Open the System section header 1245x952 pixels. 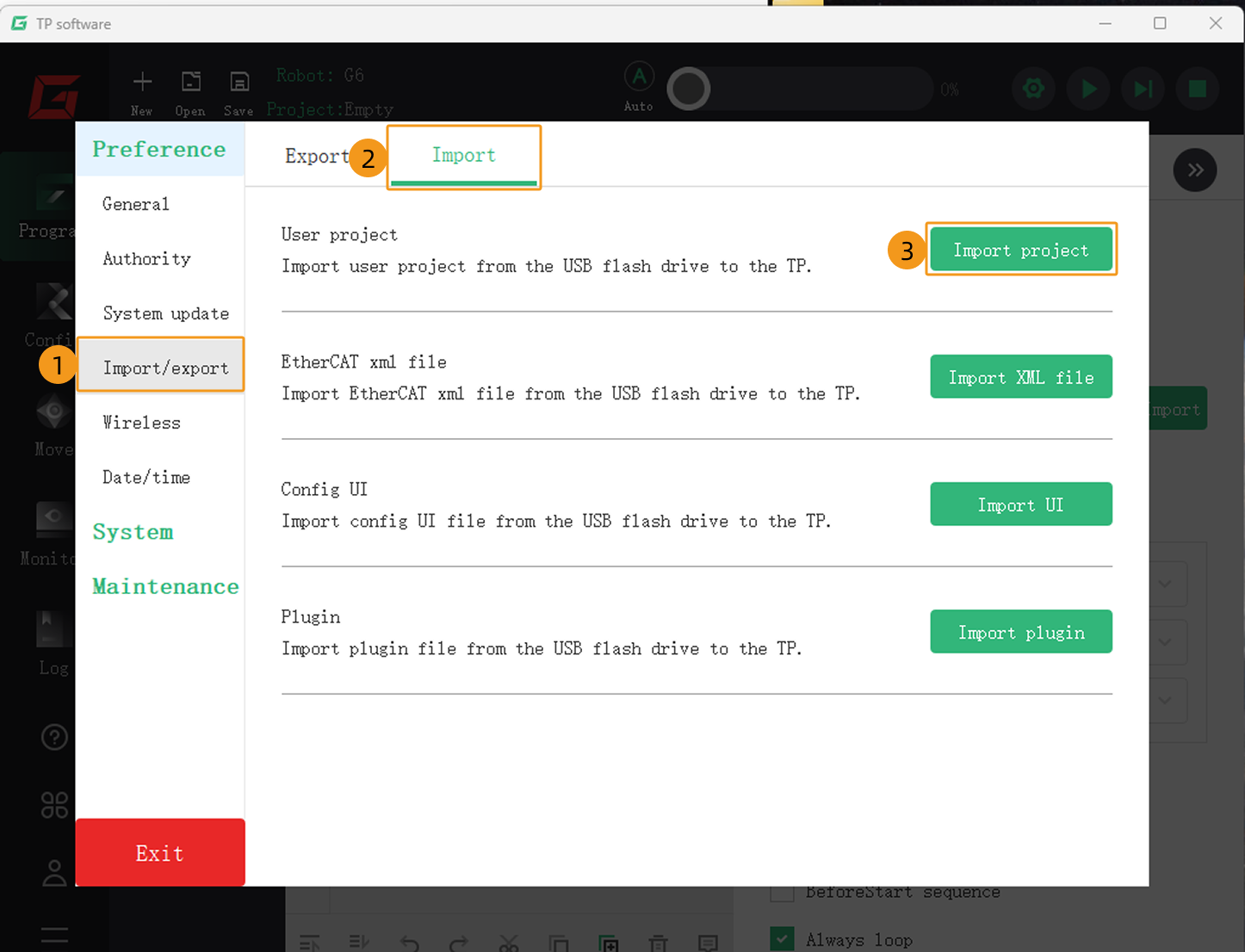[x=133, y=532]
